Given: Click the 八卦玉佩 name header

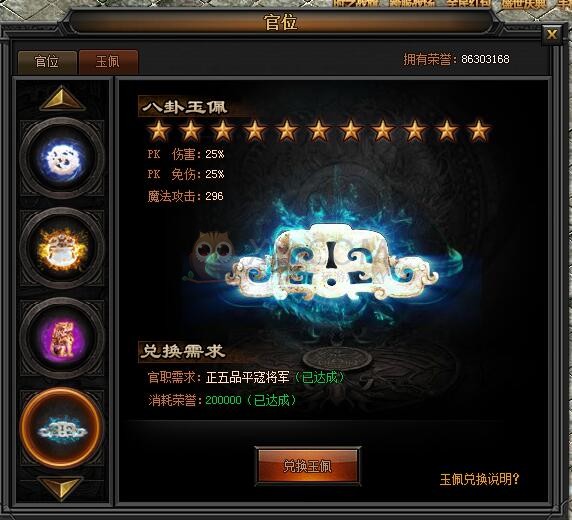Looking at the screenshot, I should 185,107.
